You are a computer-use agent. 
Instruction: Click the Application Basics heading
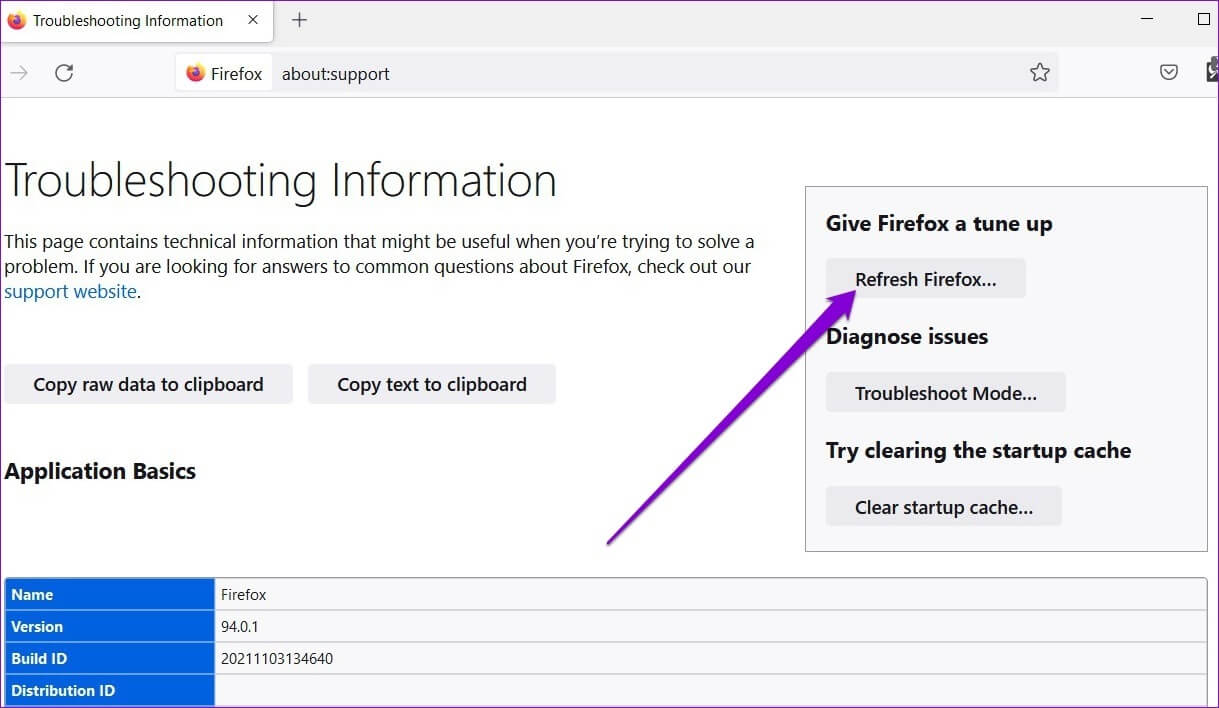pyautogui.click(x=100, y=471)
